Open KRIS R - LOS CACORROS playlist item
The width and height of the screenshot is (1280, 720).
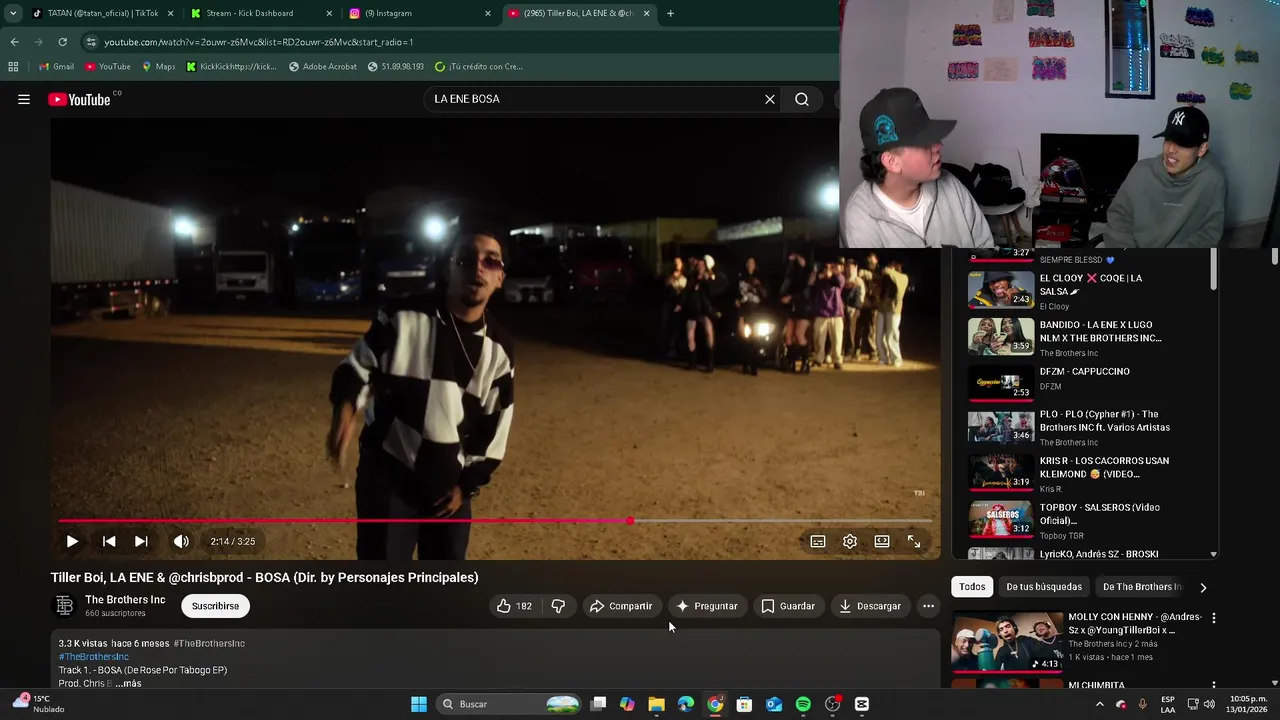(1085, 474)
